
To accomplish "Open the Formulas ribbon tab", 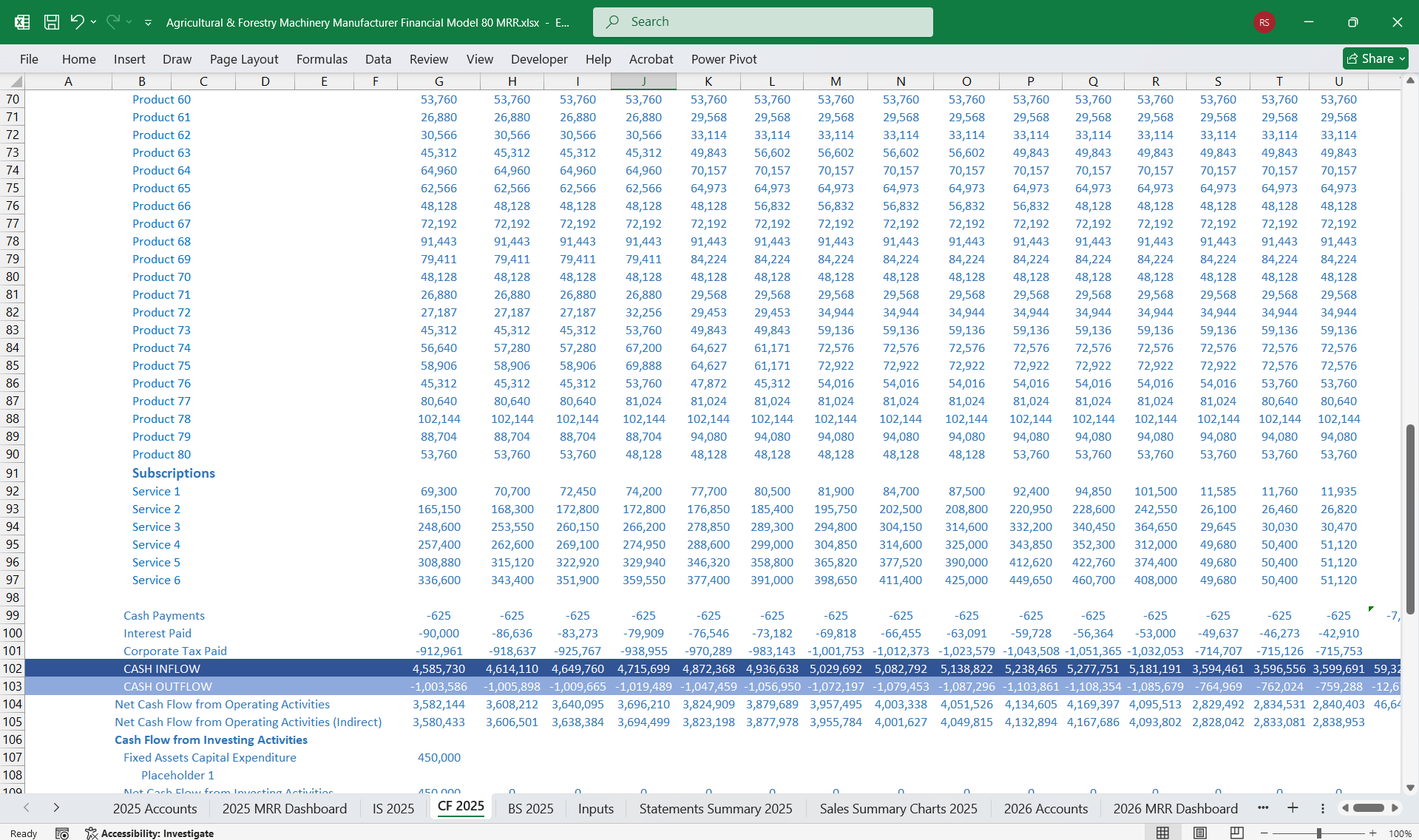I will [322, 59].
